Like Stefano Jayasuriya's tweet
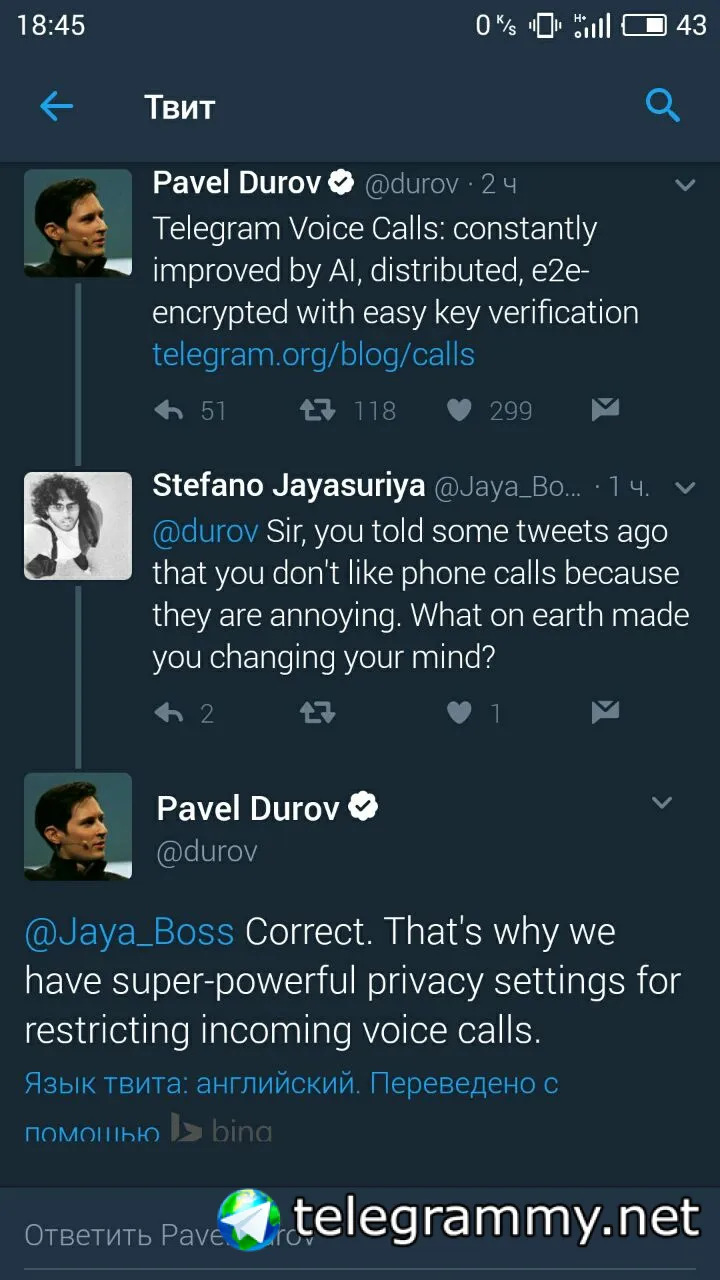The height and width of the screenshot is (1280, 720). 459,712
